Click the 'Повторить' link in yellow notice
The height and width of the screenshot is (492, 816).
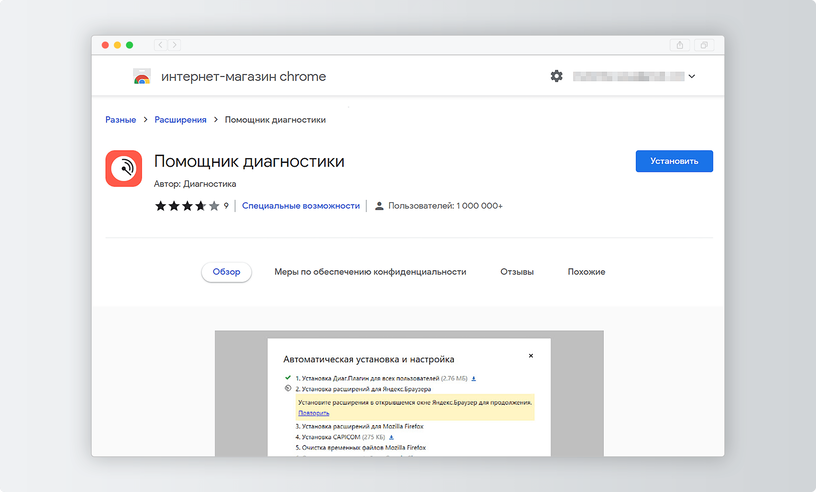(313, 413)
